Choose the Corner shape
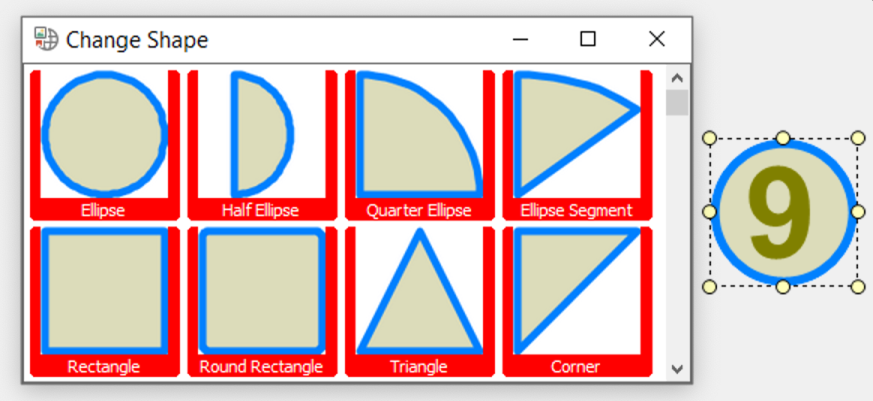 pos(577,302)
